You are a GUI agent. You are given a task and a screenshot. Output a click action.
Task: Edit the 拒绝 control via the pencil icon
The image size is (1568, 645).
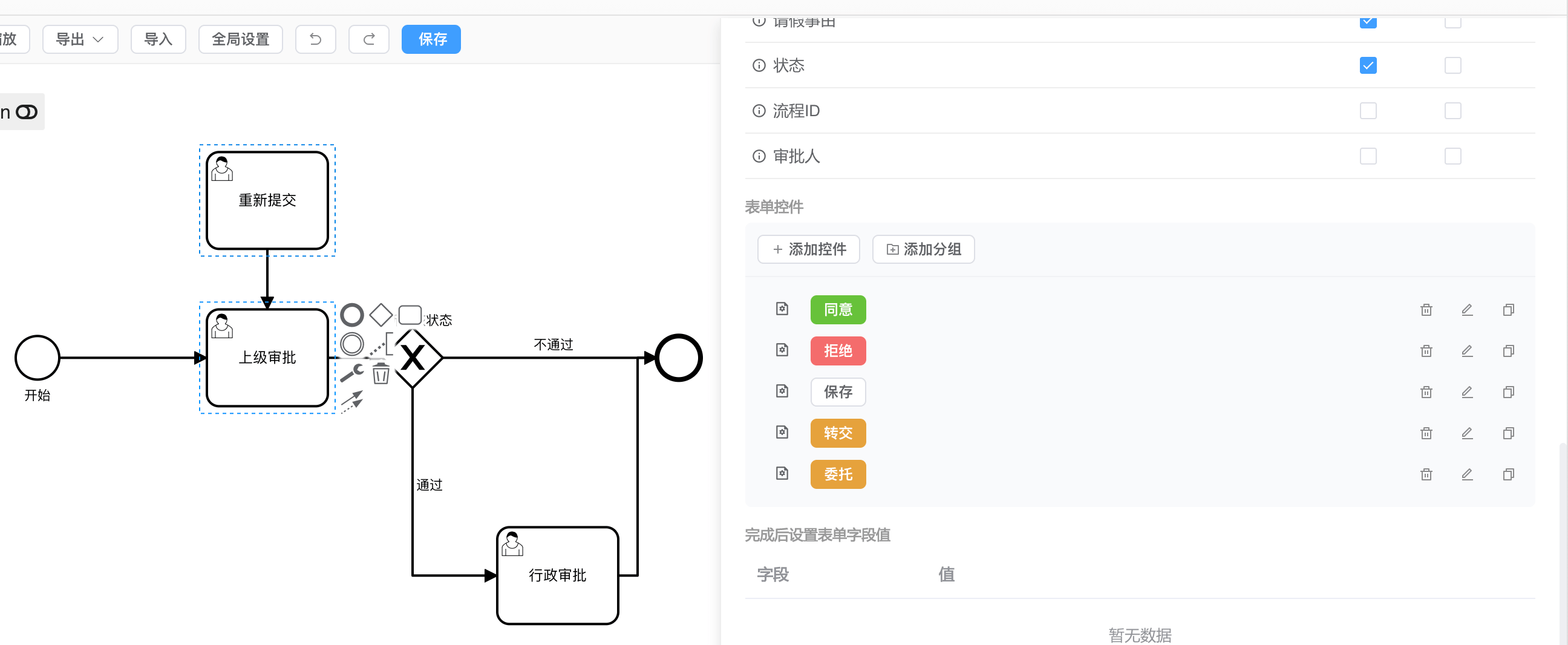click(1467, 351)
